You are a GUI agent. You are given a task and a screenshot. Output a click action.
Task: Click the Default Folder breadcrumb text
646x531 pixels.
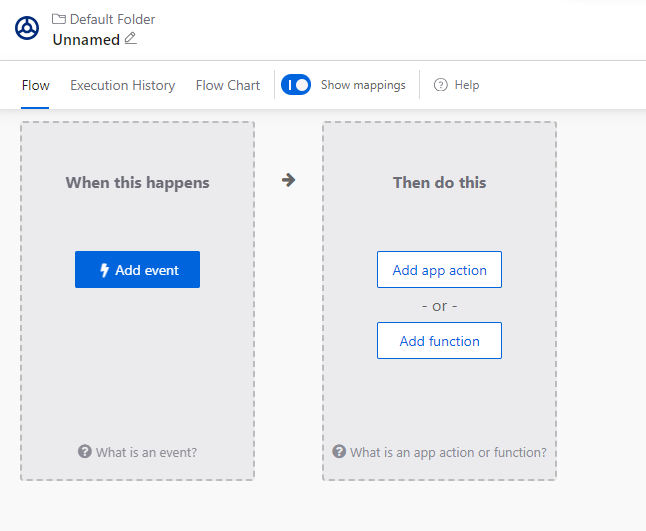coord(112,19)
